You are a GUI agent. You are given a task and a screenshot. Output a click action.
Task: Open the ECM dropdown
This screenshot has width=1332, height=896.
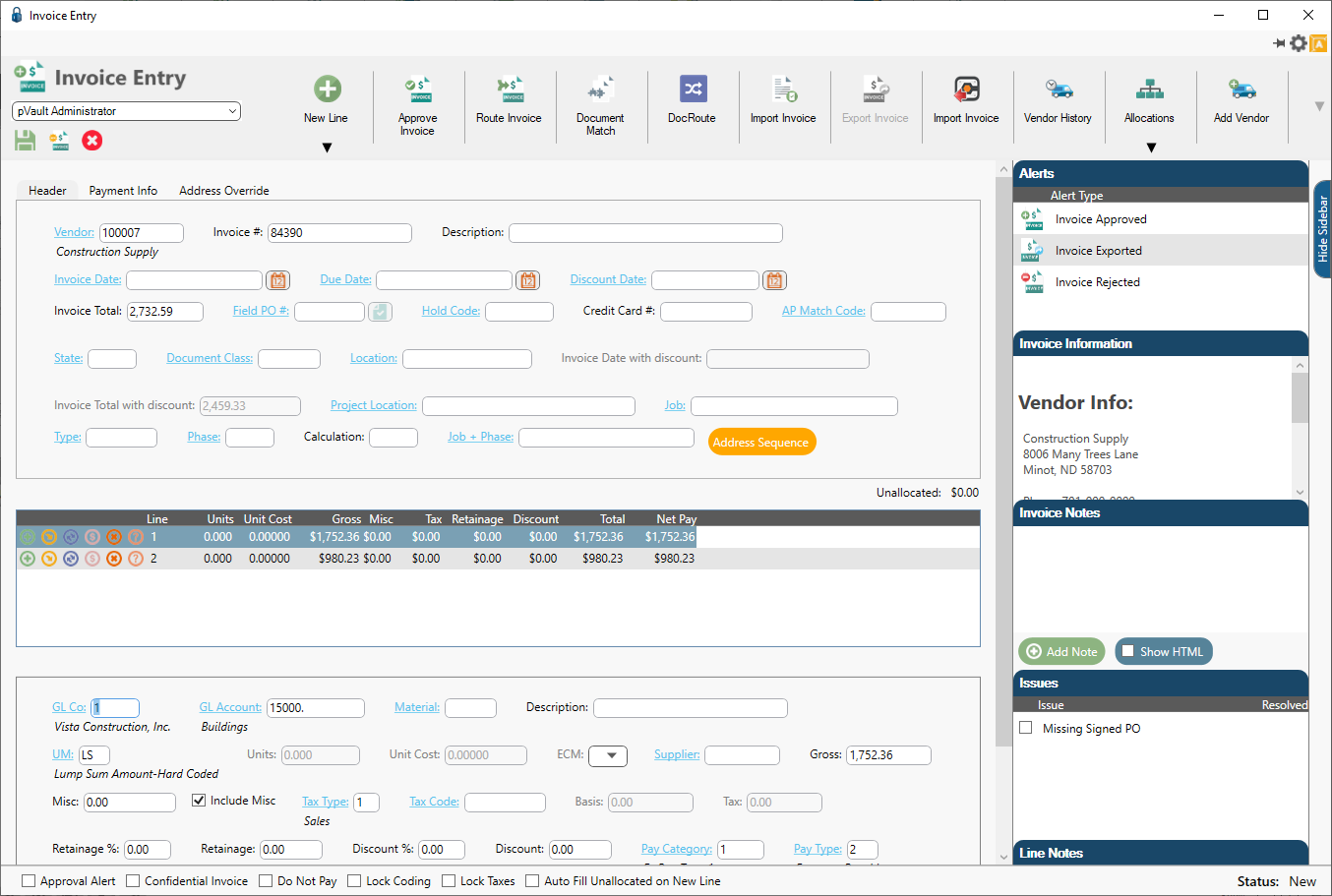(608, 755)
